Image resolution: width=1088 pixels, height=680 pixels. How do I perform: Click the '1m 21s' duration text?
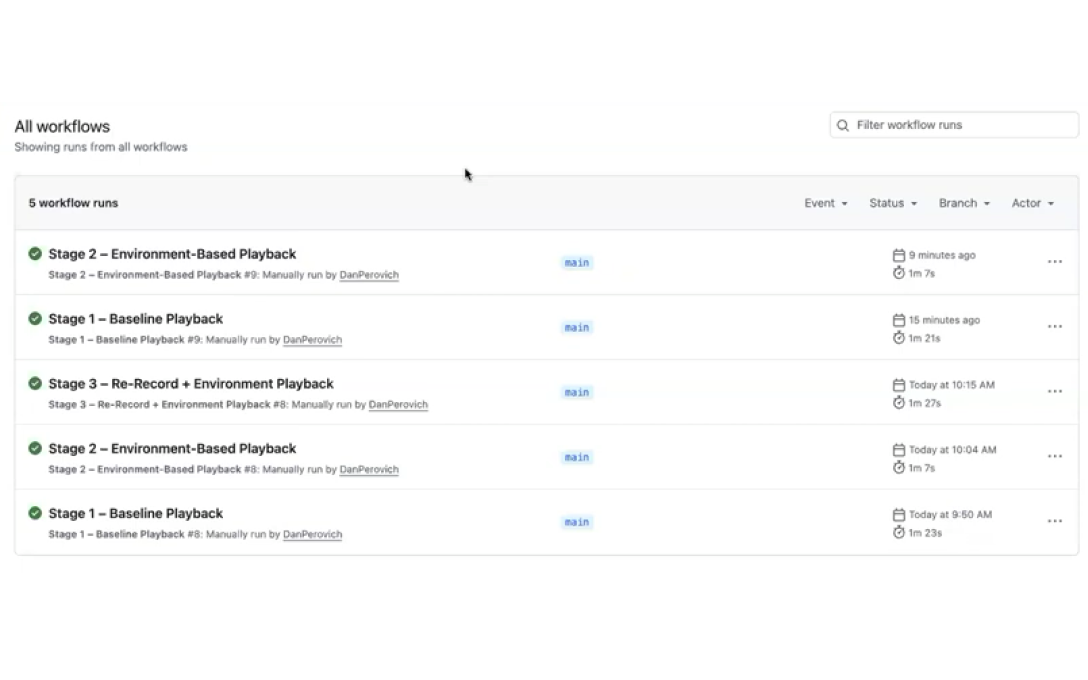(924, 338)
